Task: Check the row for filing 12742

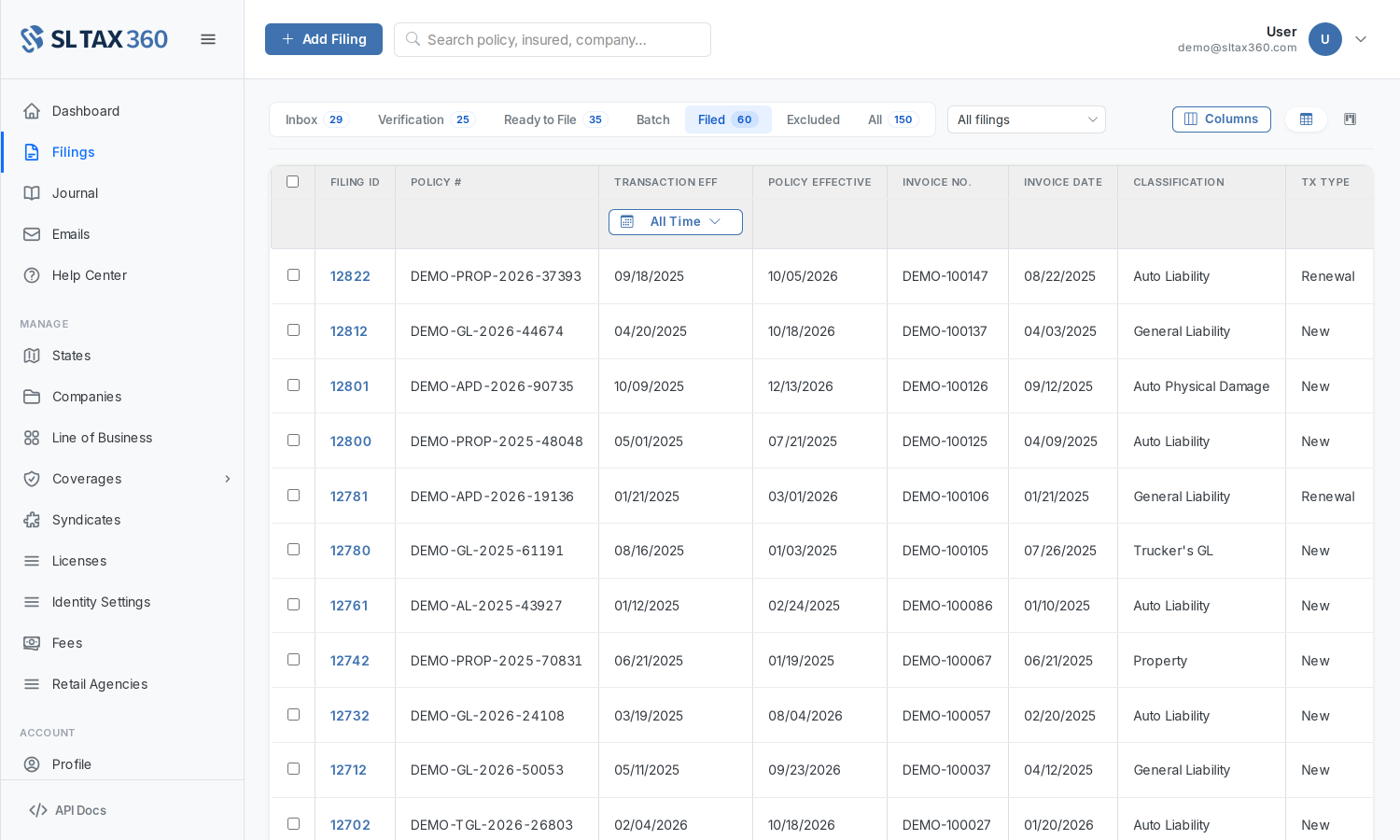Action: [293, 660]
